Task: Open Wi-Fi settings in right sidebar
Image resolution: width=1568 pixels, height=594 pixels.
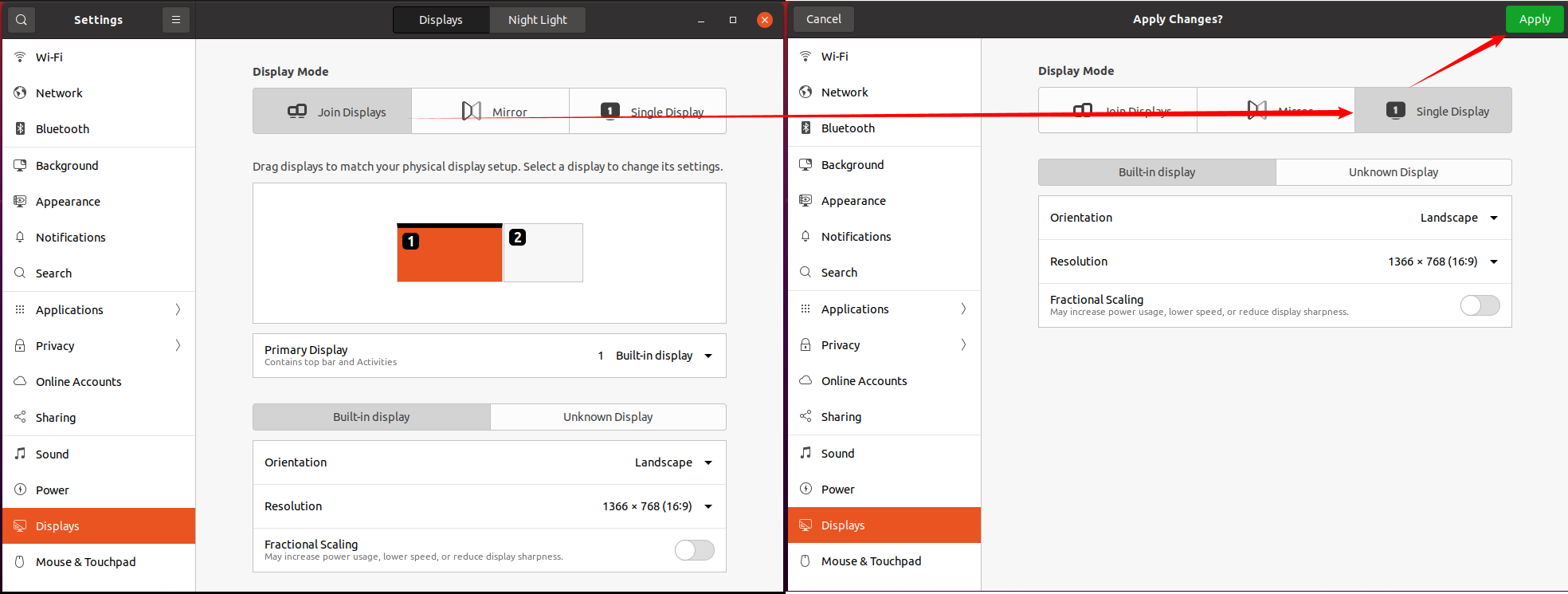Action: pos(884,57)
